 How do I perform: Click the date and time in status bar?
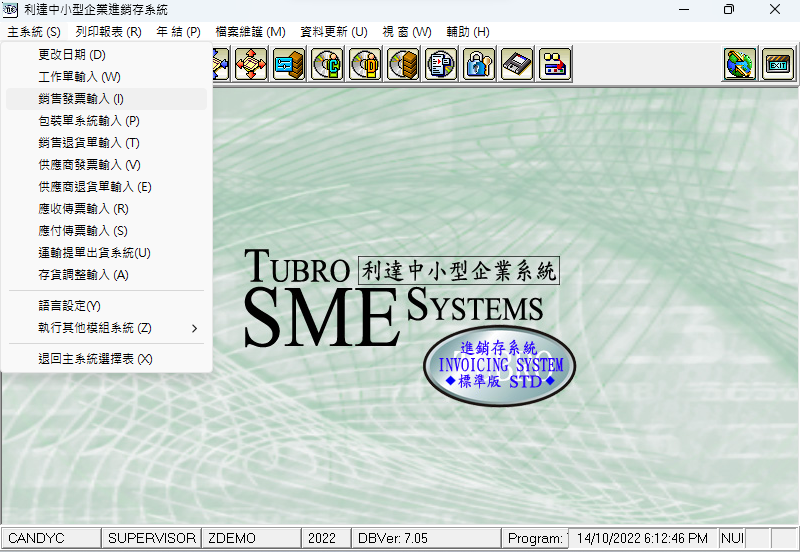[642, 538]
